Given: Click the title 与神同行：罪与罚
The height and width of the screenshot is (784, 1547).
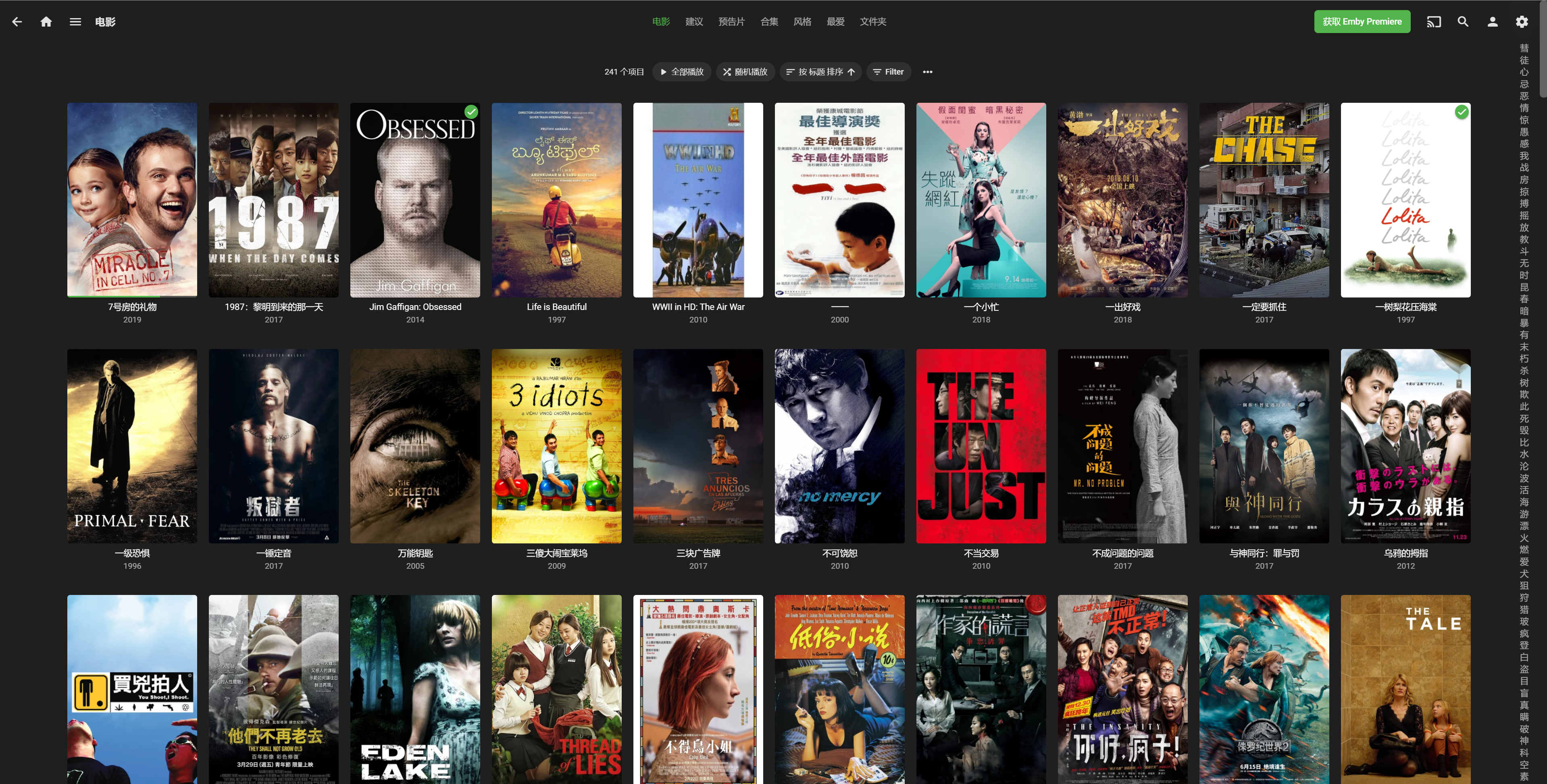Looking at the screenshot, I should click(1264, 553).
